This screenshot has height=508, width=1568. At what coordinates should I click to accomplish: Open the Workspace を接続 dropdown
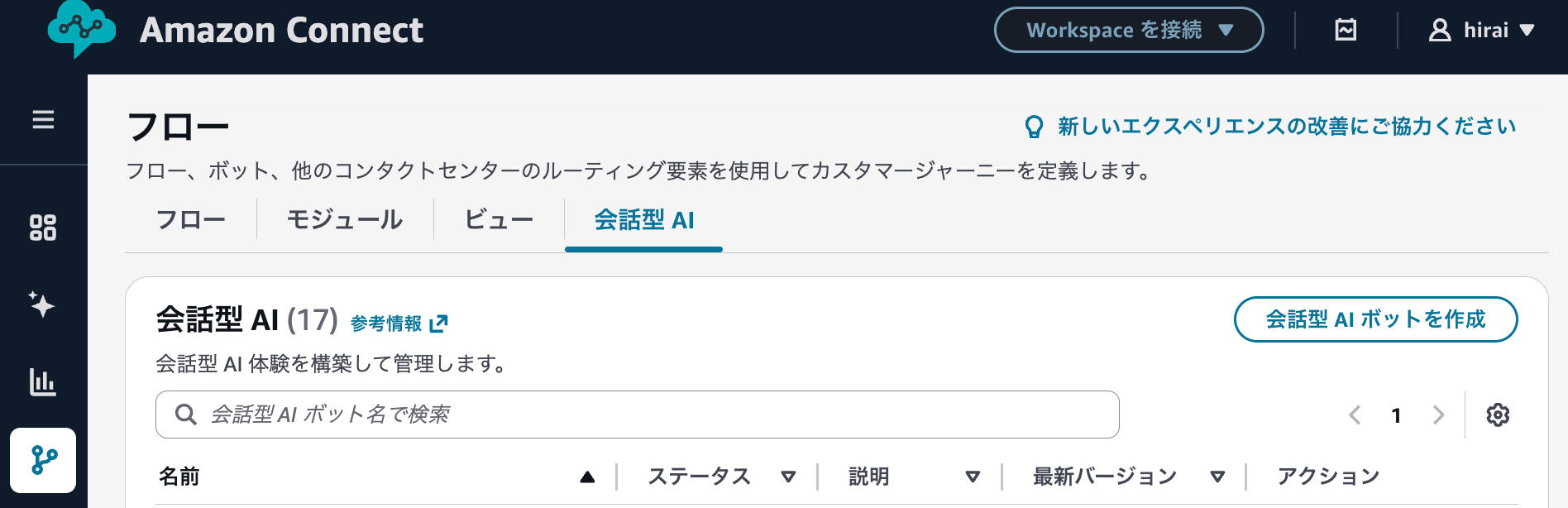click(x=1129, y=29)
